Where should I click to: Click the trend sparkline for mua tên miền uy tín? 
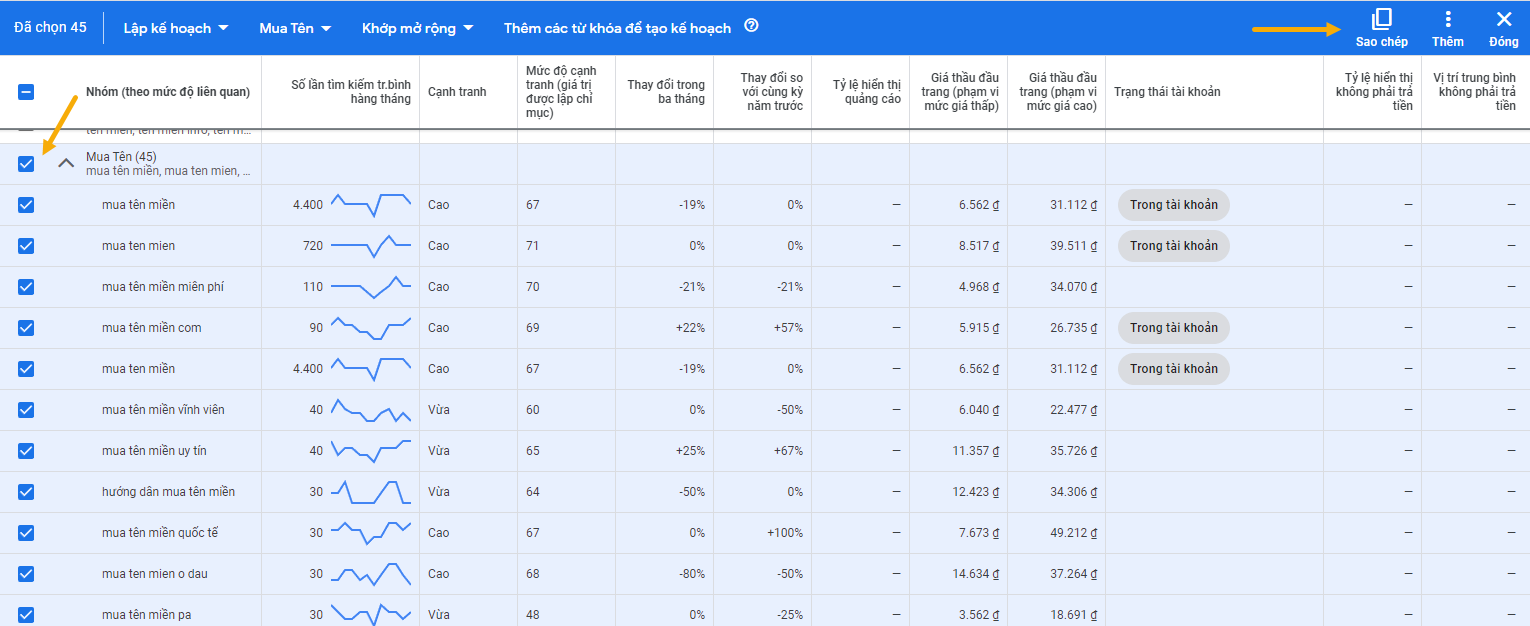coord(371,451)
